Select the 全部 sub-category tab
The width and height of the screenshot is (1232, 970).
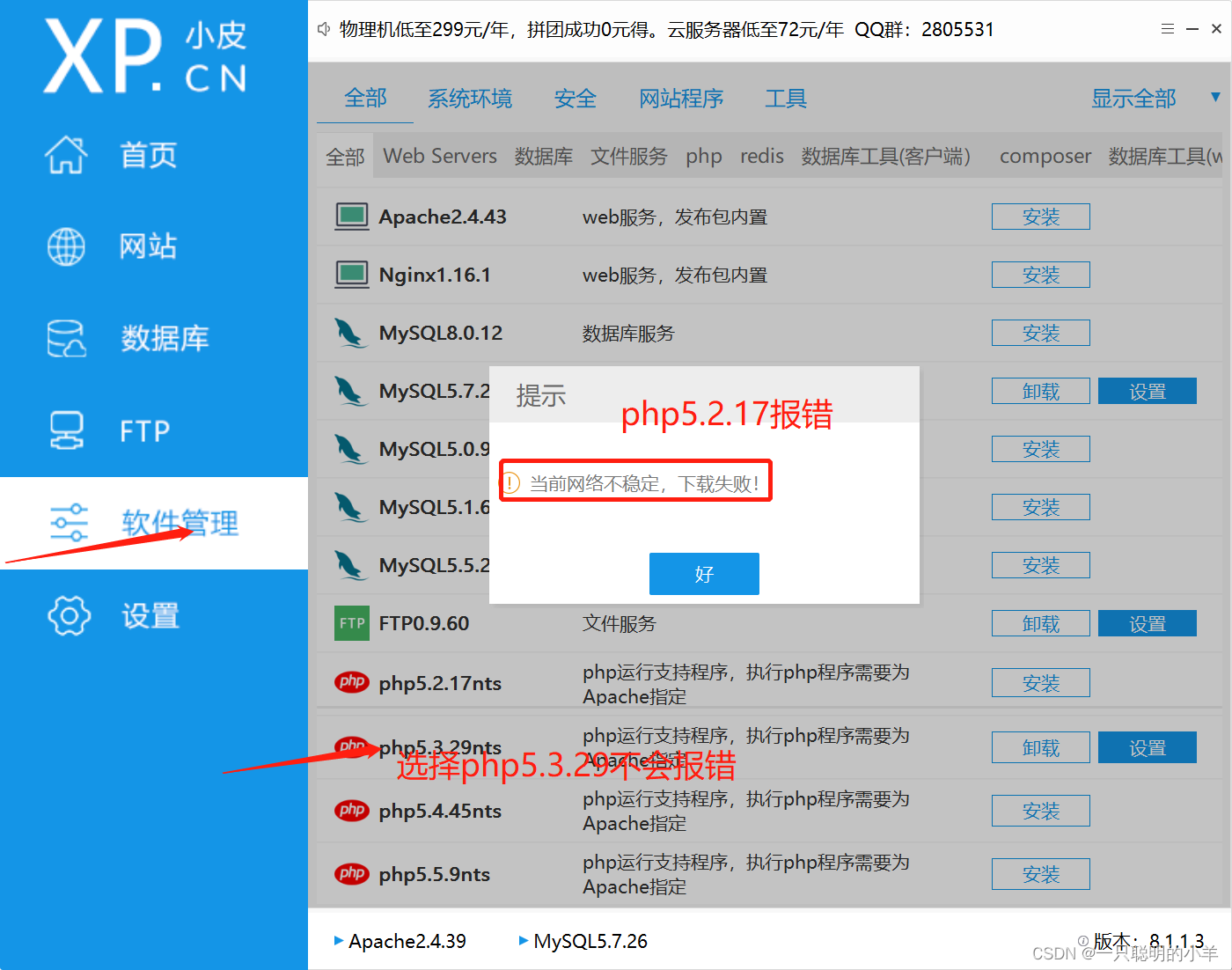(x=345, y=157)
